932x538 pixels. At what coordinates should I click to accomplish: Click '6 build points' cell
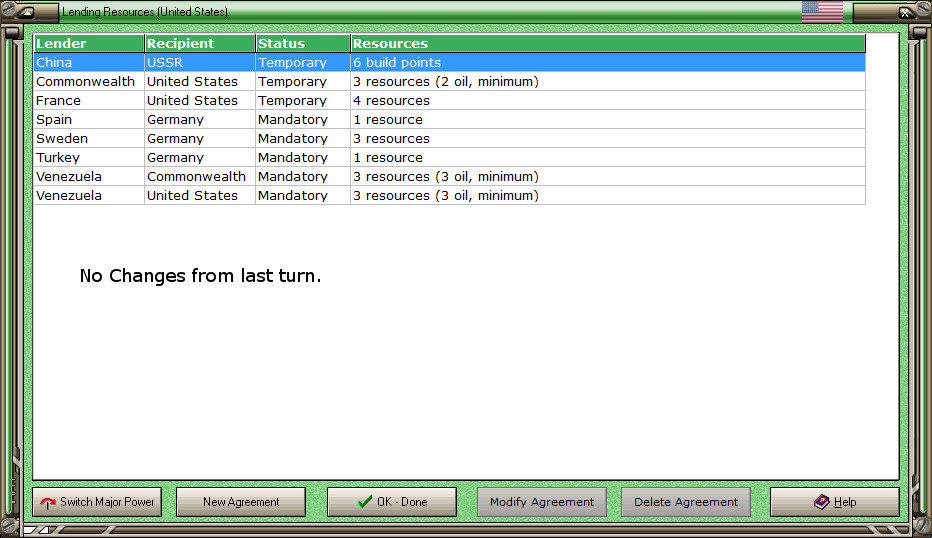click(x=607, y=62)
